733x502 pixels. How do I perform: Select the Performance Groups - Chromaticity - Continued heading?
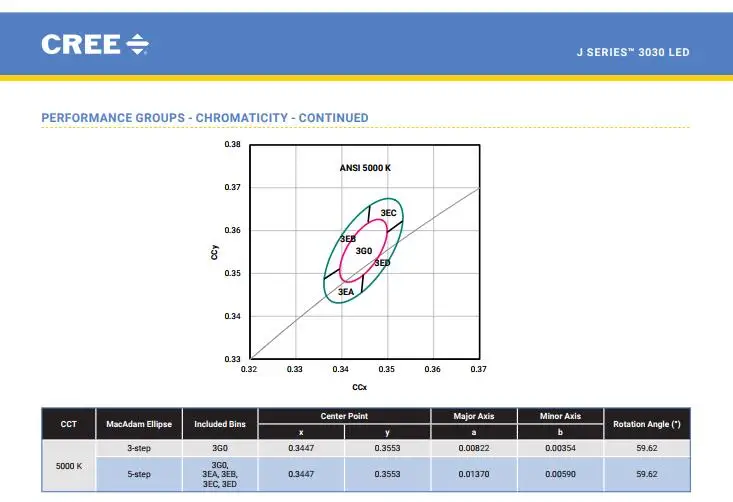tap(205, 118)
